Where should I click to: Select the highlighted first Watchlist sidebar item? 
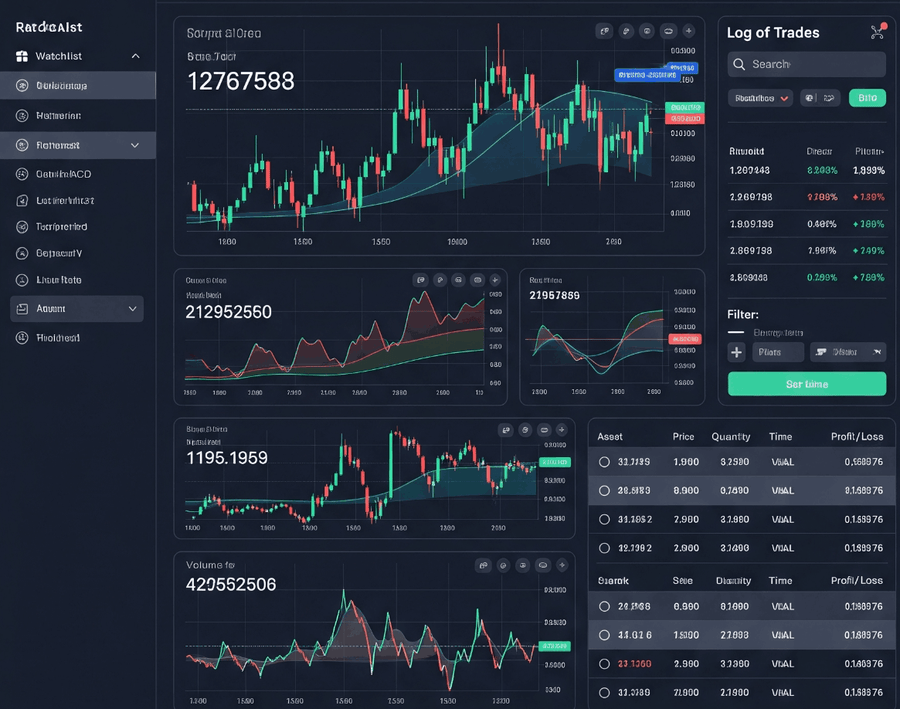[78, 86]
